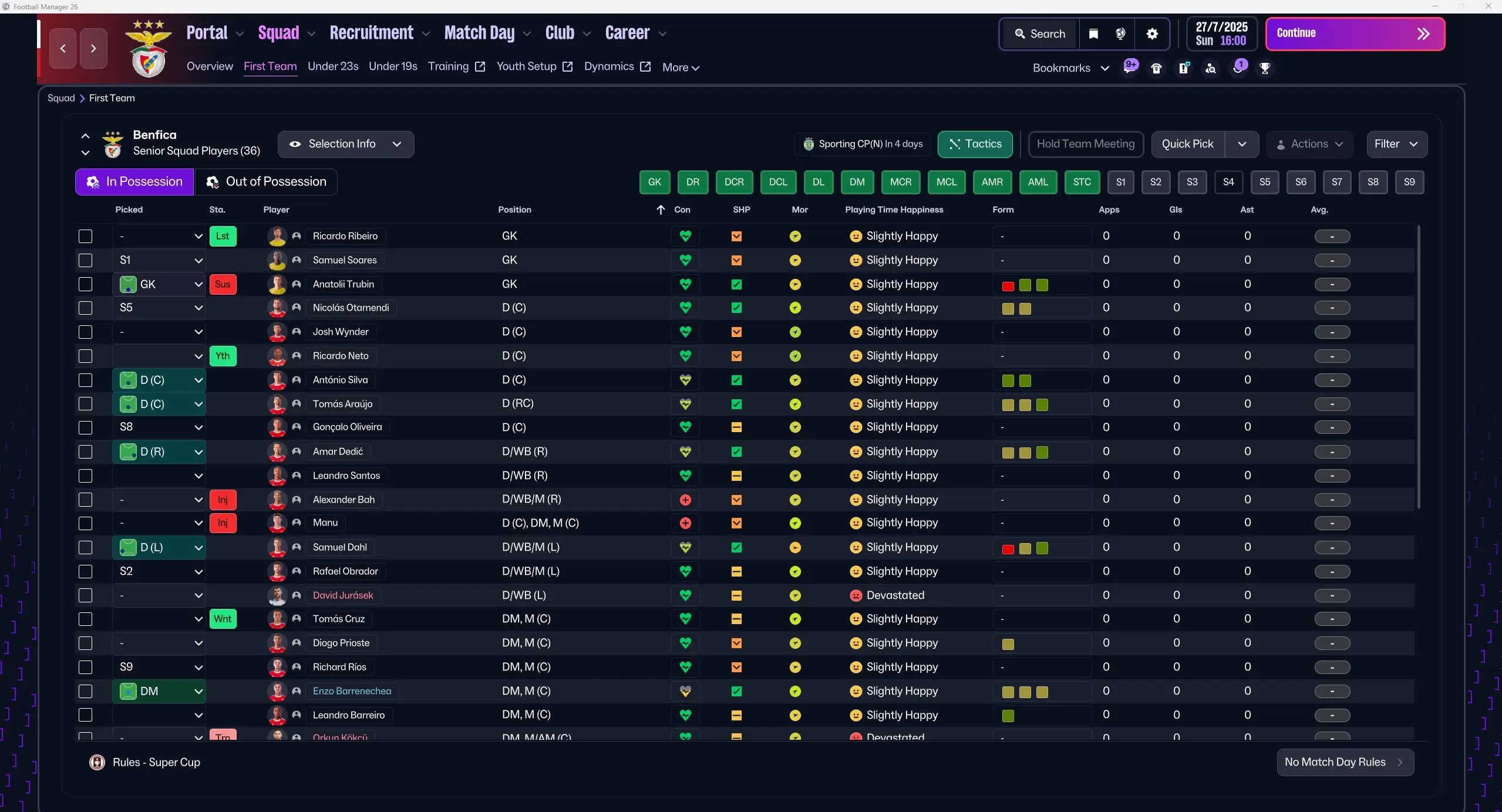Open settings gear icon
The image size is (1502, 812).
(1152, 34)
